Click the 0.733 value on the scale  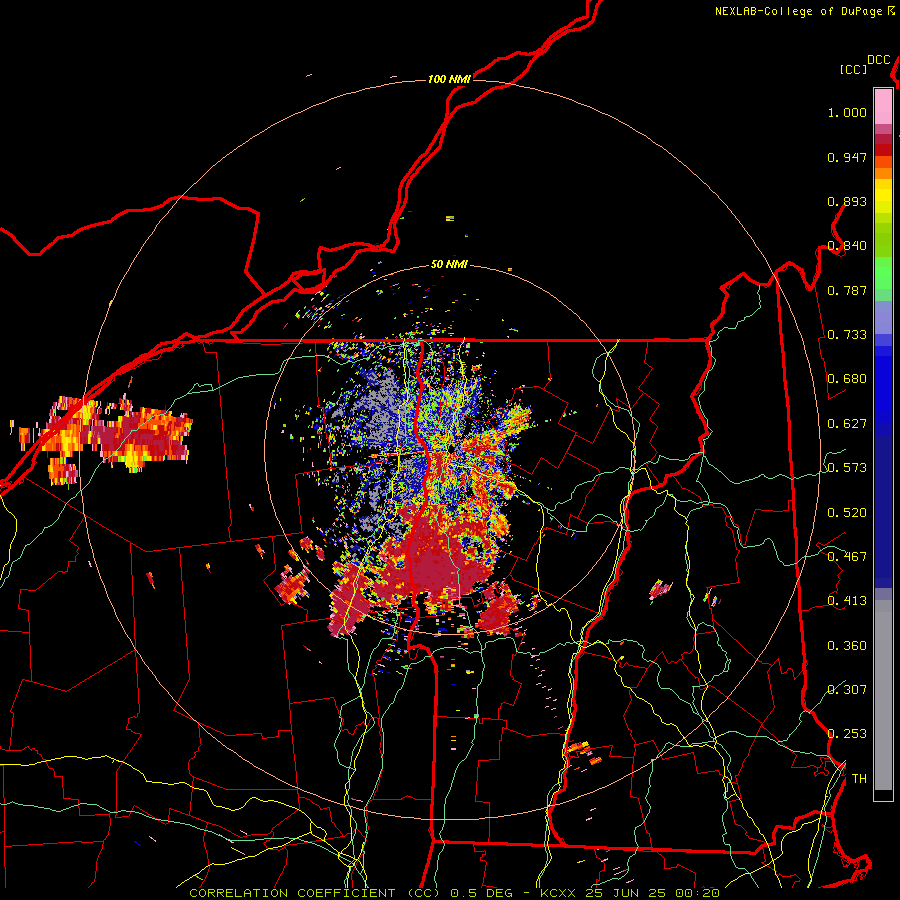[x=847, y=335]
